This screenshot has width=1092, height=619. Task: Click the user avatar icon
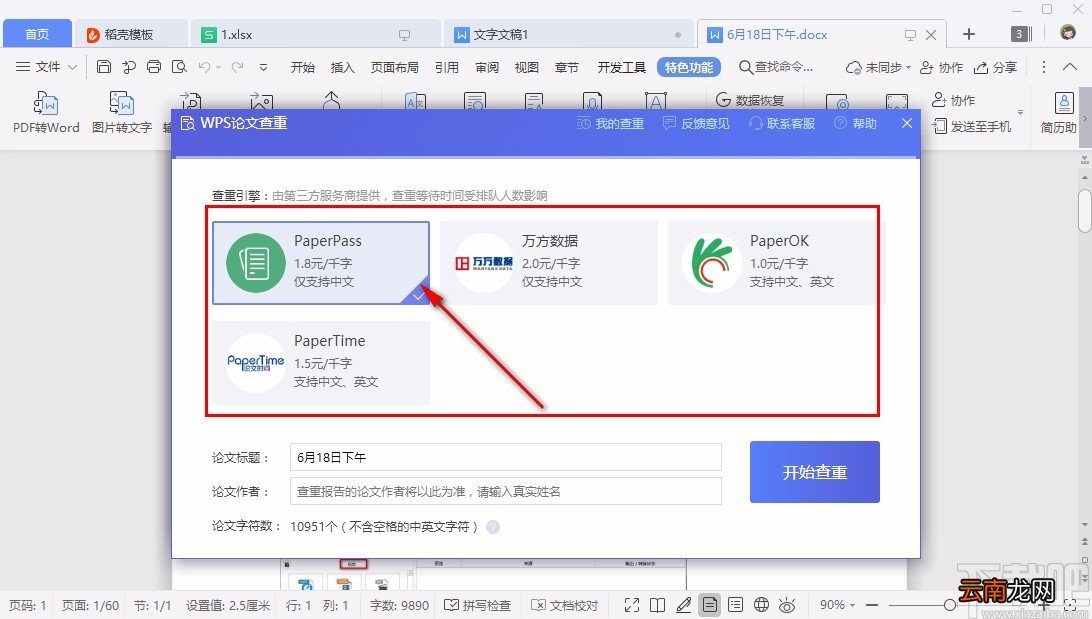click(1068, 33)
